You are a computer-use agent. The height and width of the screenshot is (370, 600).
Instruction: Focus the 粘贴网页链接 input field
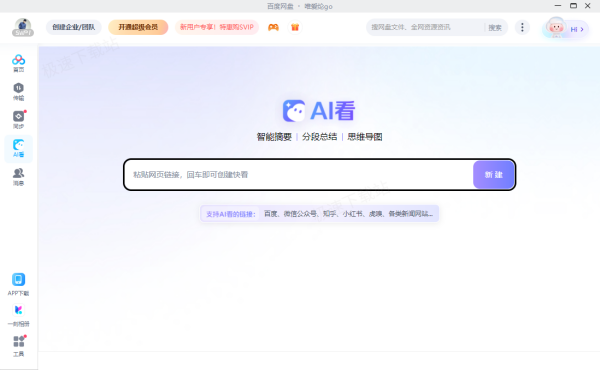(299, 175)
